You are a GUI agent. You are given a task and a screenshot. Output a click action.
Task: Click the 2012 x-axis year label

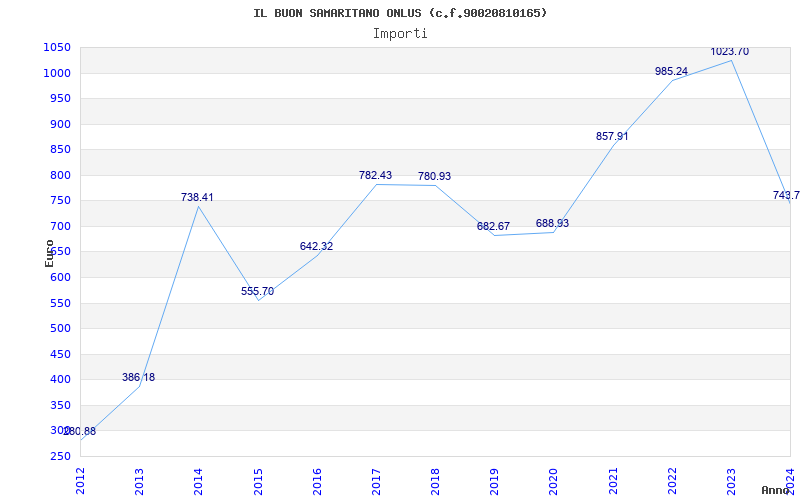(x=81, y=481)
